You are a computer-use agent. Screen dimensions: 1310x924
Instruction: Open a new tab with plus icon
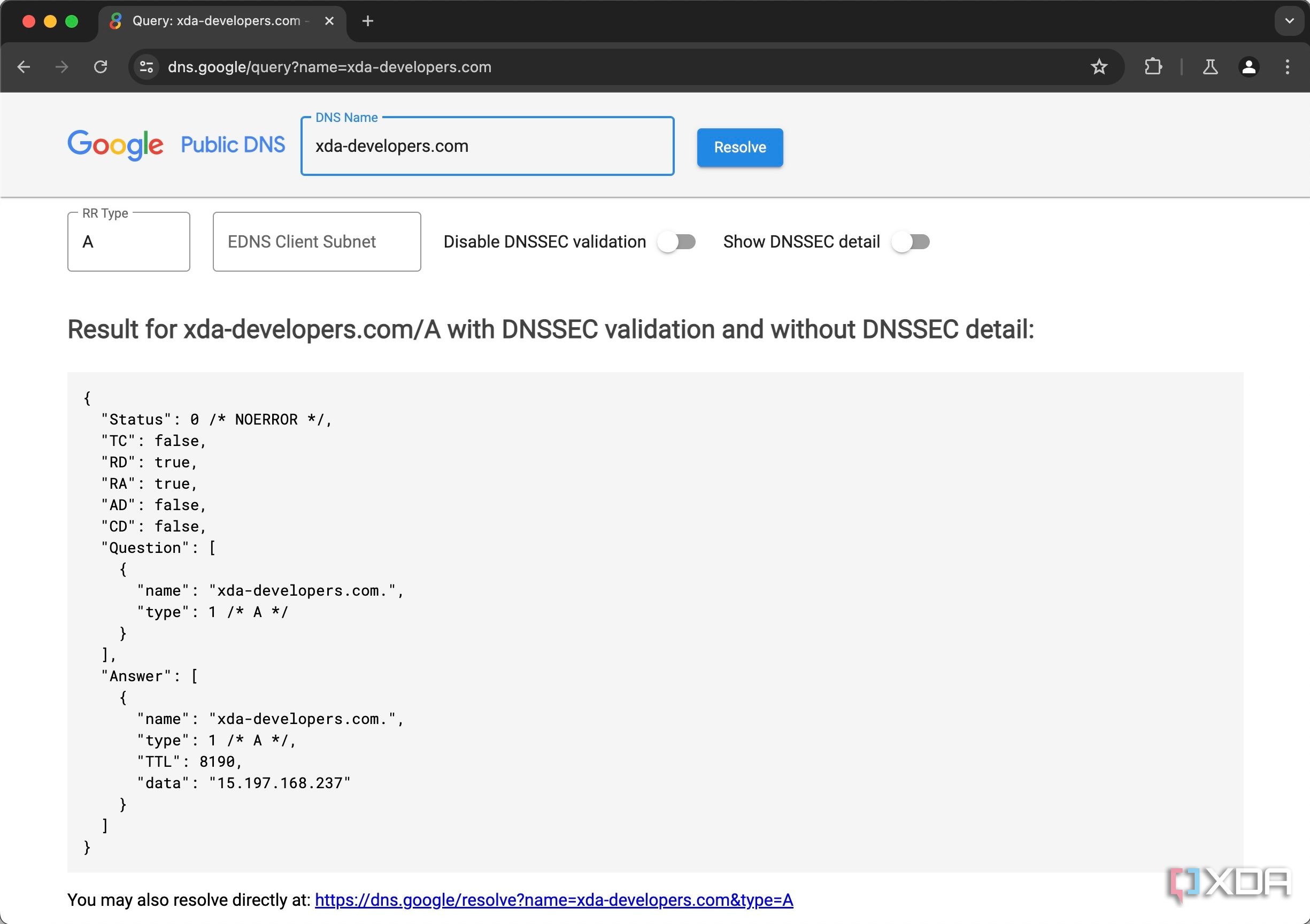point(367,21)
